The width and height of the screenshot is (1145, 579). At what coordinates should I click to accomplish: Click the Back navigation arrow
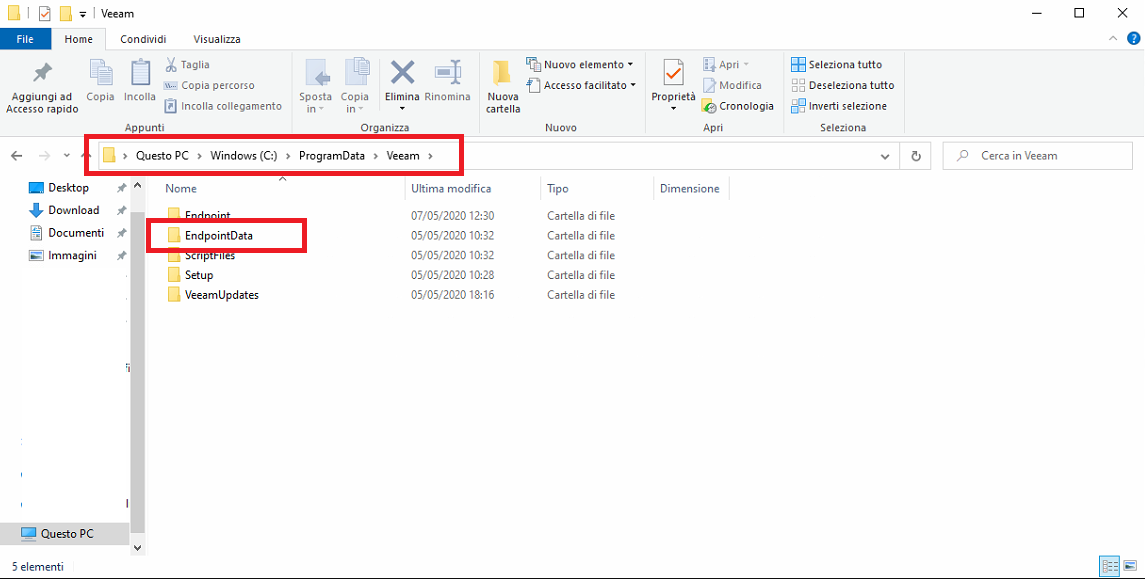pyautogui.click(x=18, y=156)
